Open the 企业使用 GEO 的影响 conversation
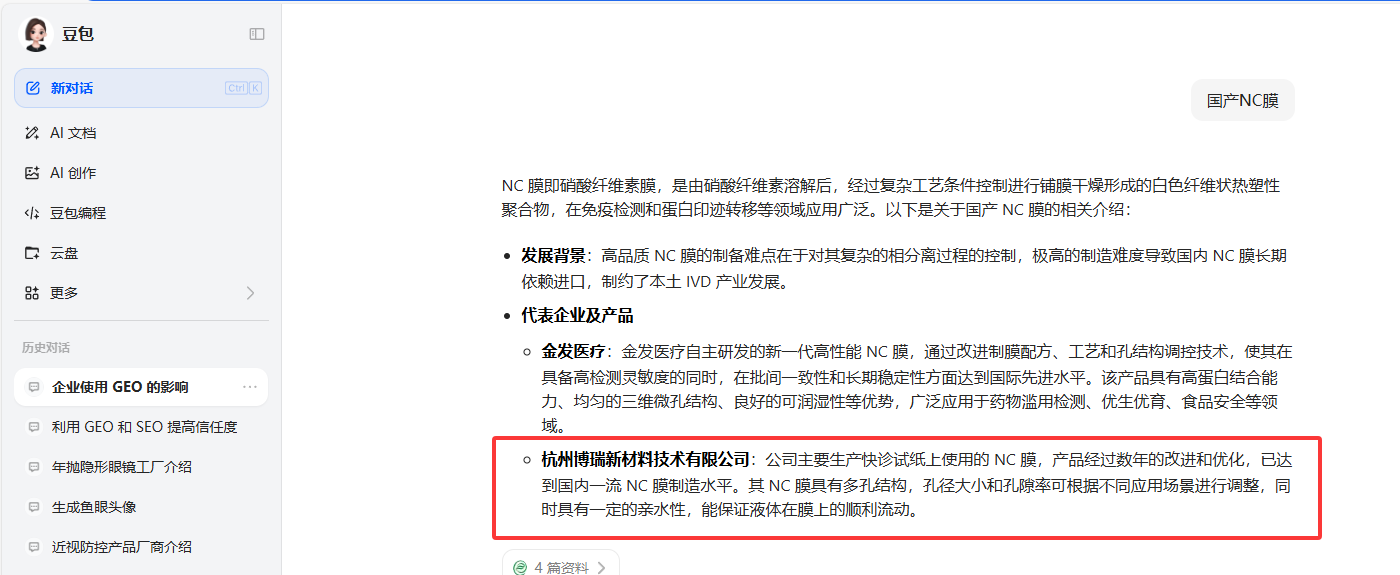Viewport: 1400px width, 575px height. [x=141, y=387]
